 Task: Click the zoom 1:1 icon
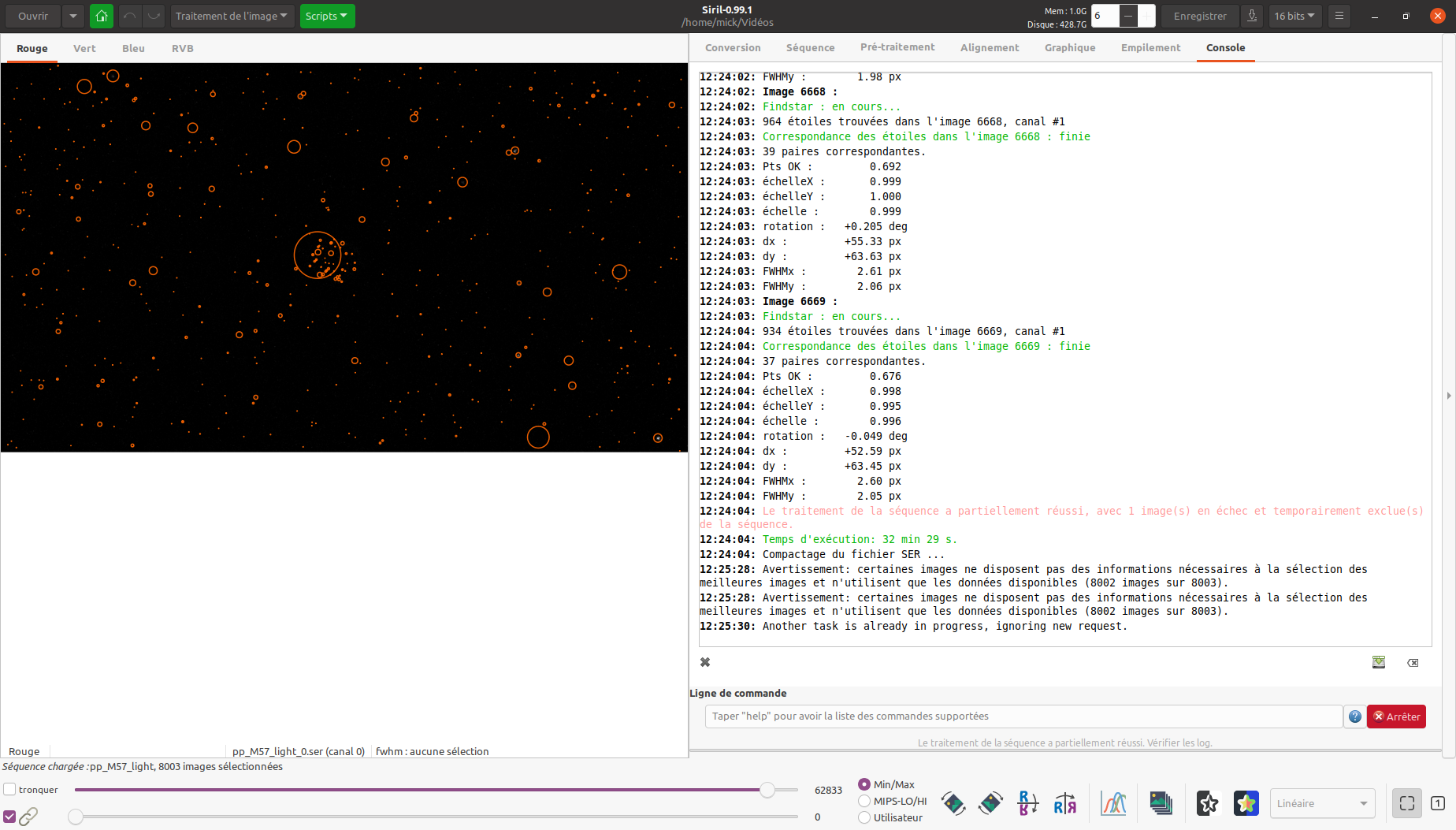1438,803
